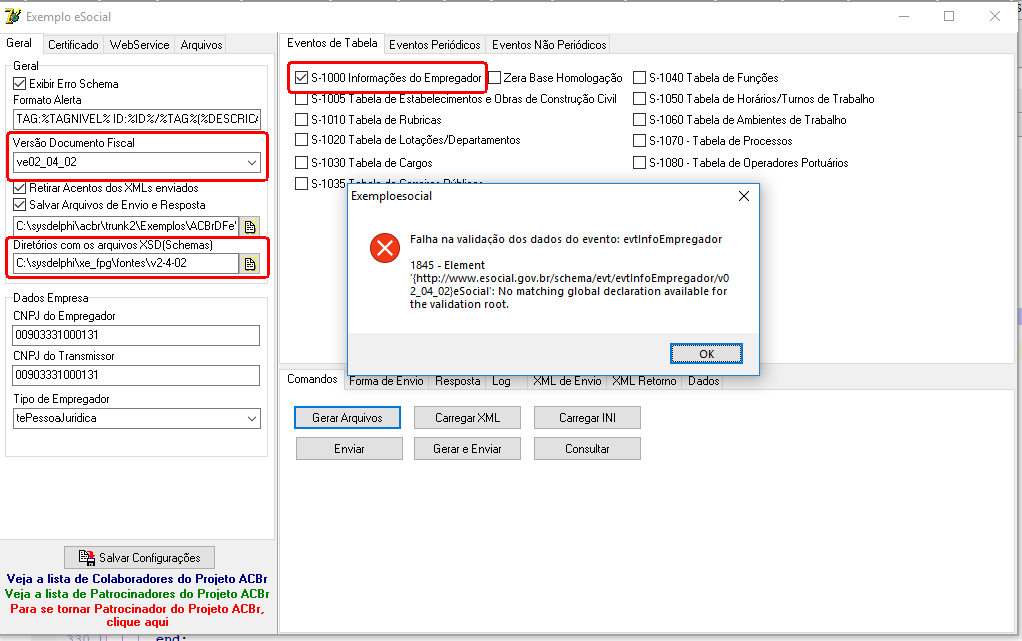Switch to the WebService tab
1022x641 pixels.
[x=139, y=44]
